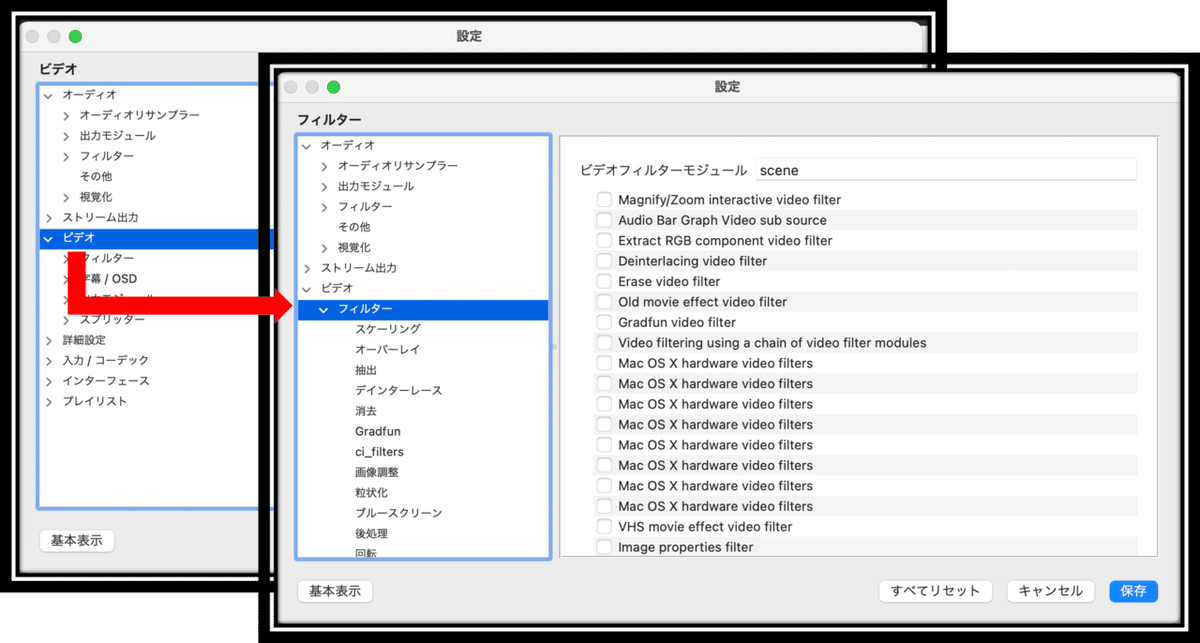
Task: Expand ストリーム出力 in back window tree
Action: [x=49, y=218]
